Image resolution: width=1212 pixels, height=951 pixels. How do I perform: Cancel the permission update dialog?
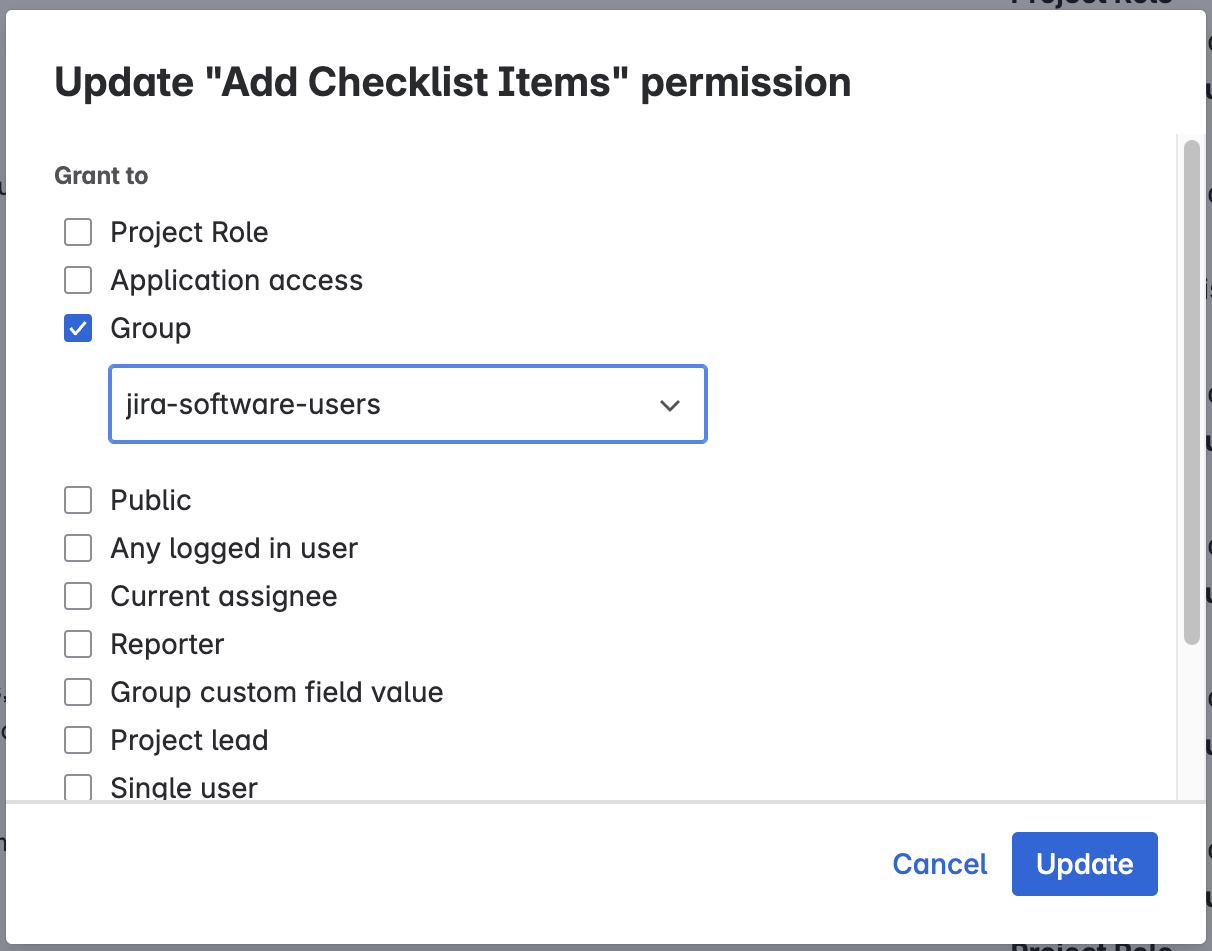coord(939,864)
